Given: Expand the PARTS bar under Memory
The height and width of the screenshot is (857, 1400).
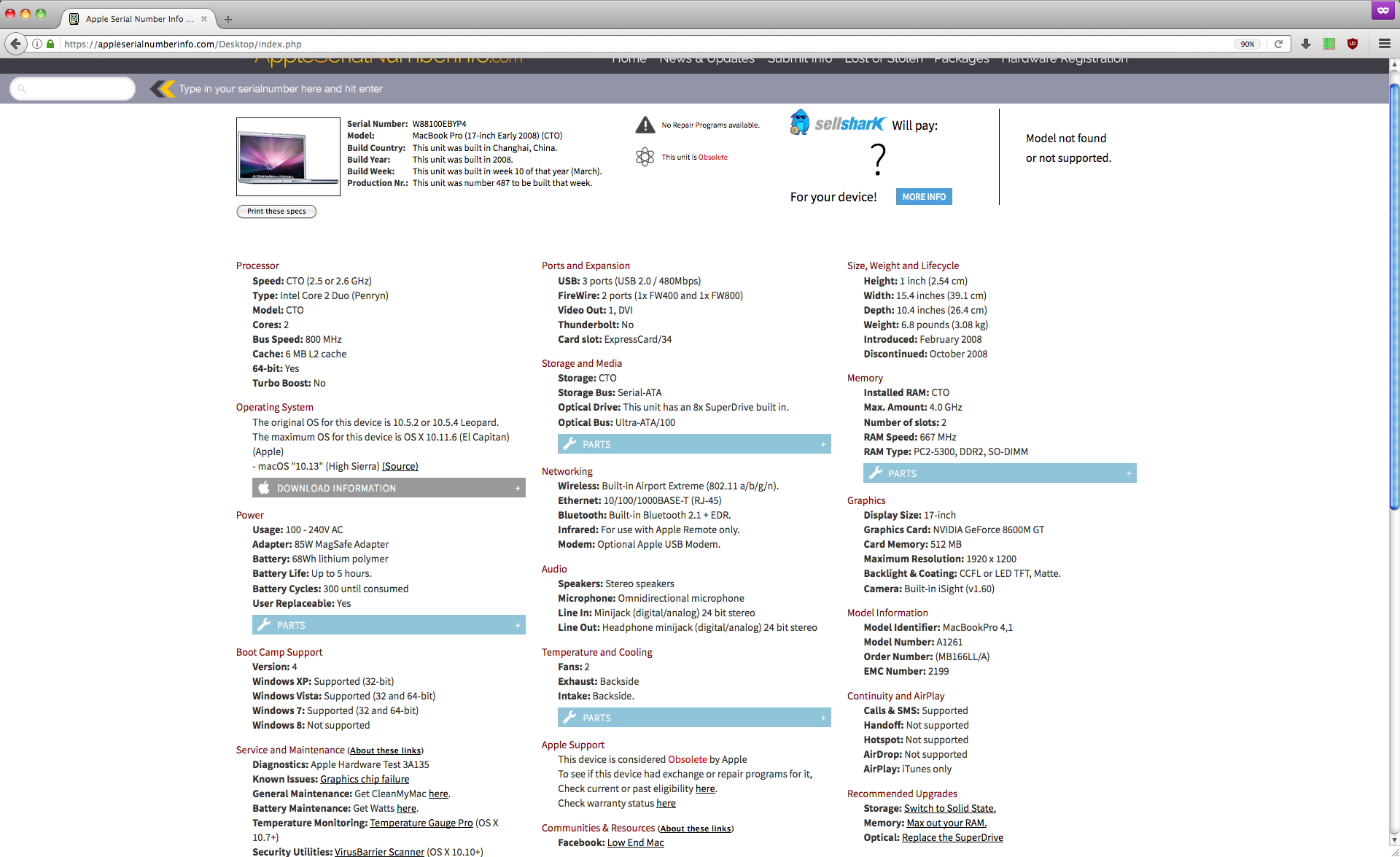Looking at the screenshot, I should tap(1000, 473).
